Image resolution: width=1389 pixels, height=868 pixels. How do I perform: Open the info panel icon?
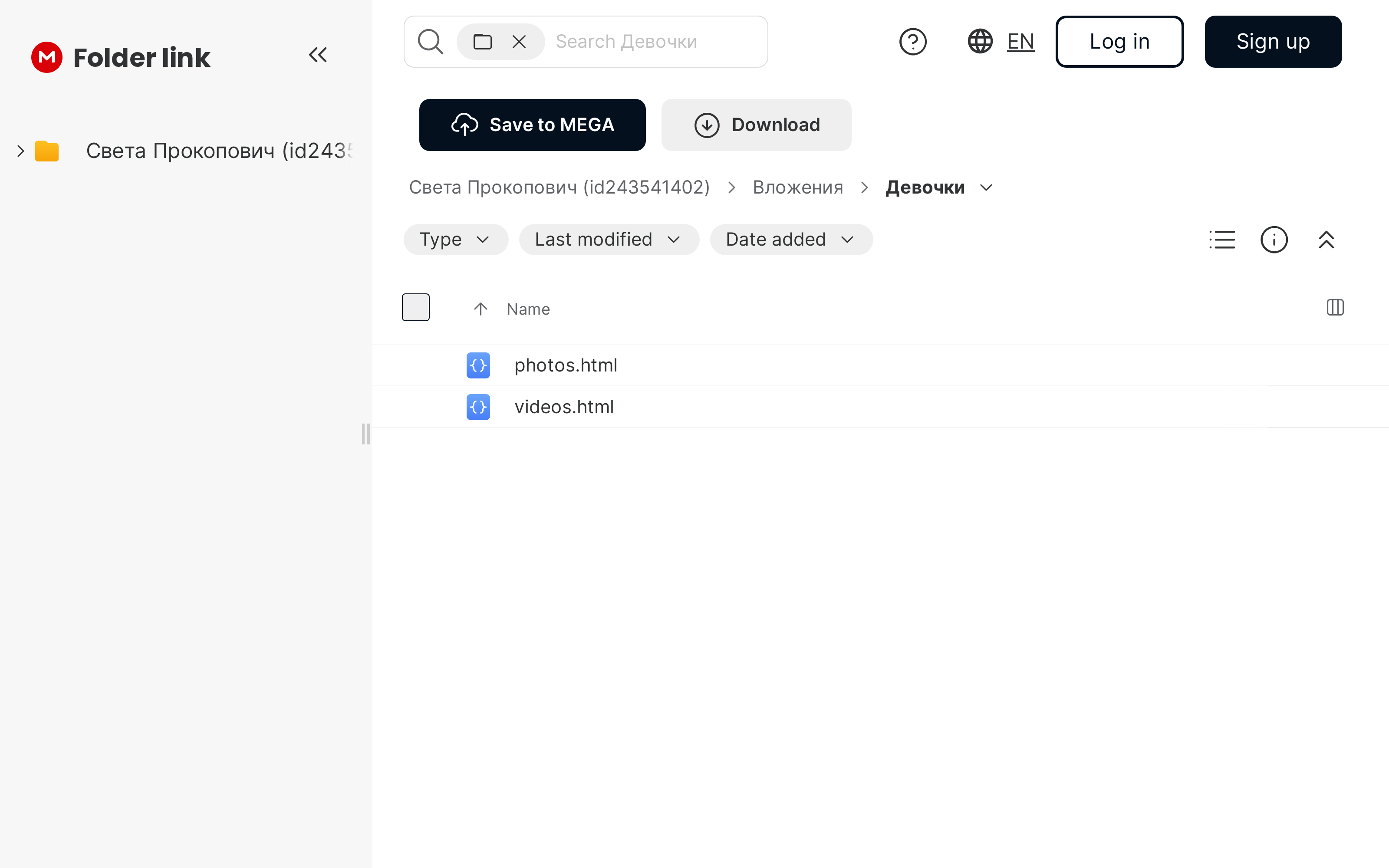1274,240
